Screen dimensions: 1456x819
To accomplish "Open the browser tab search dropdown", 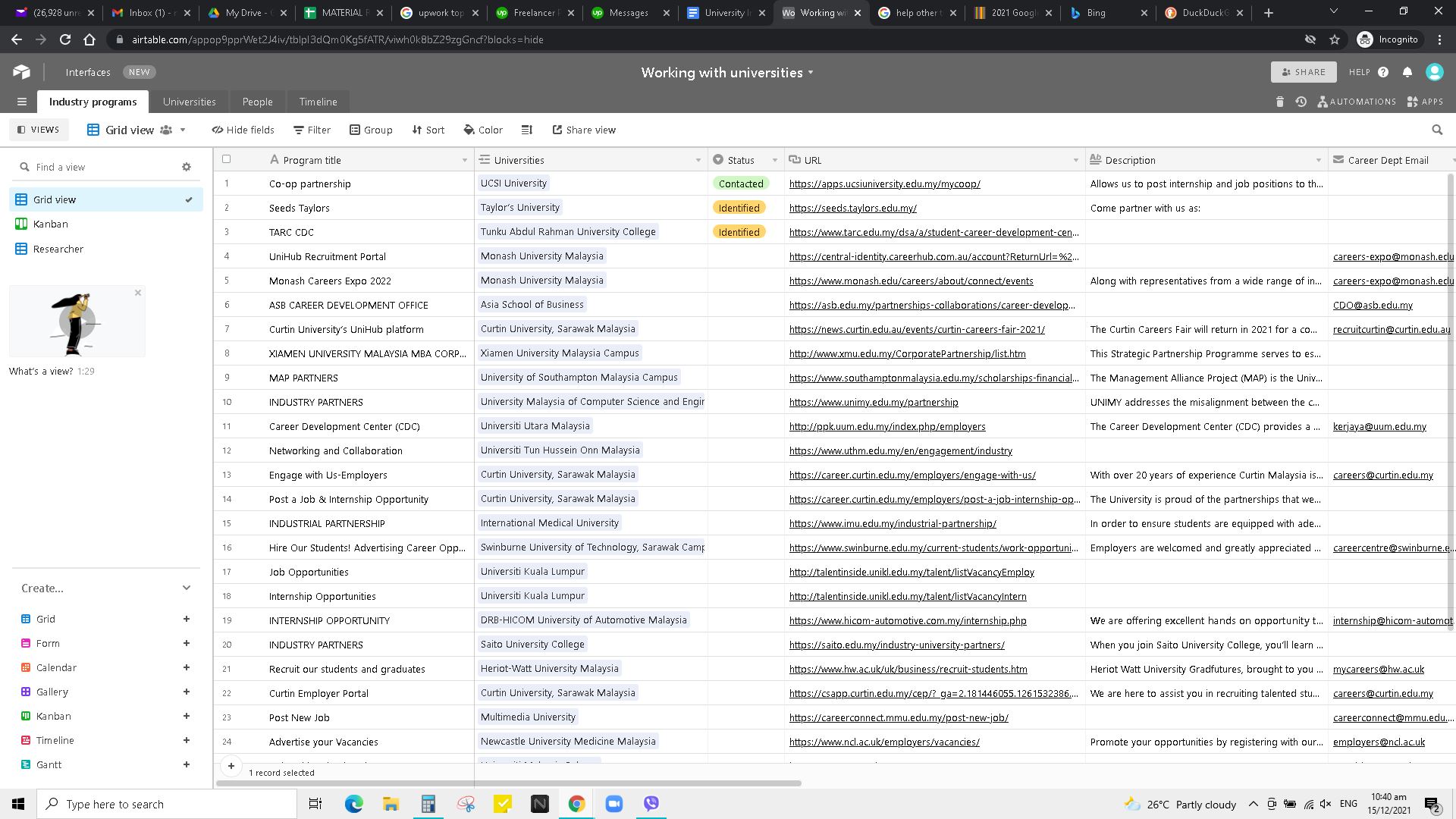I will 1334,12.
